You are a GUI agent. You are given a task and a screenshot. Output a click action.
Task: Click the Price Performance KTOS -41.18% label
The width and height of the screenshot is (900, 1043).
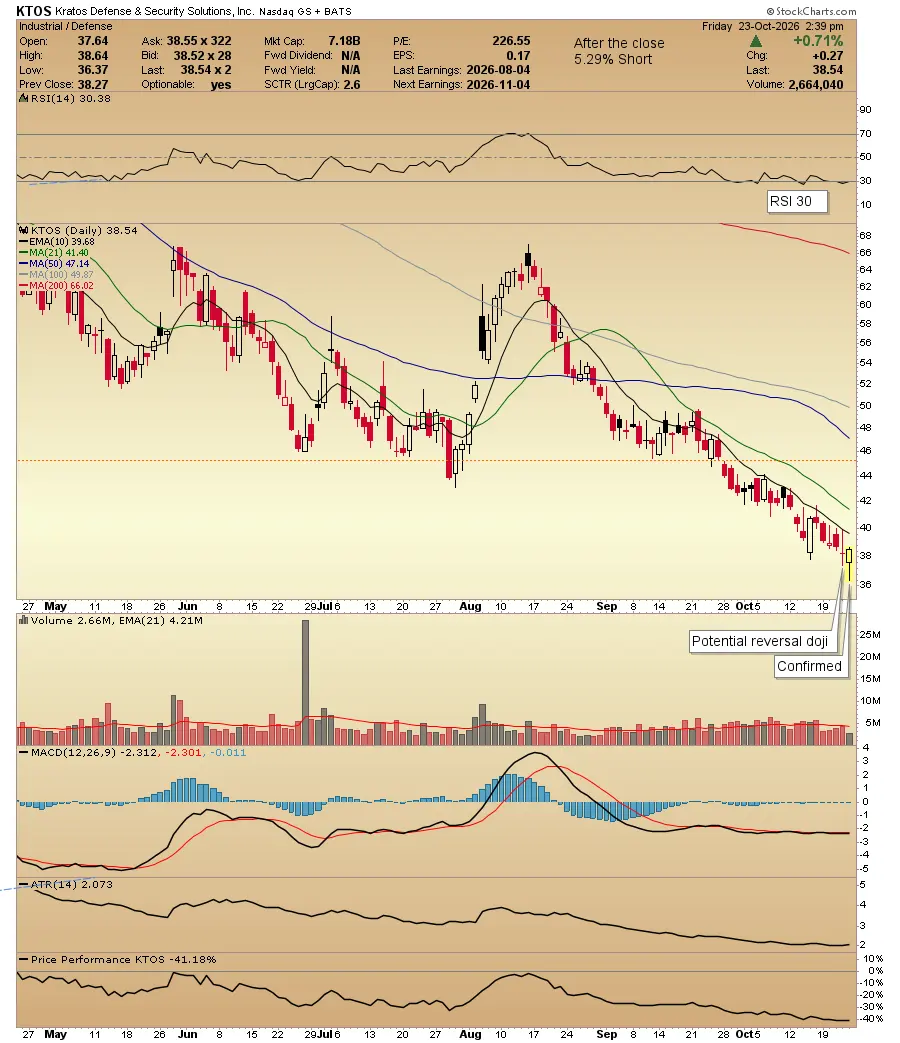118,960
